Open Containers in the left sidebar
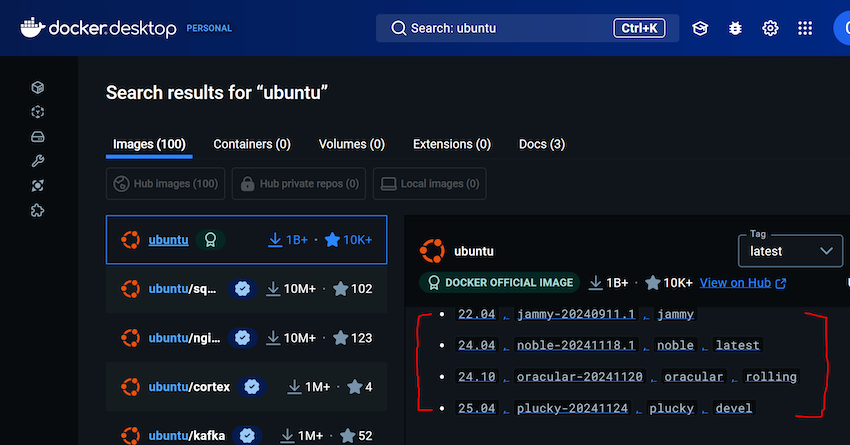Image resolution: width=850 pixels, height=445 pixels. [x=37, y=87]
